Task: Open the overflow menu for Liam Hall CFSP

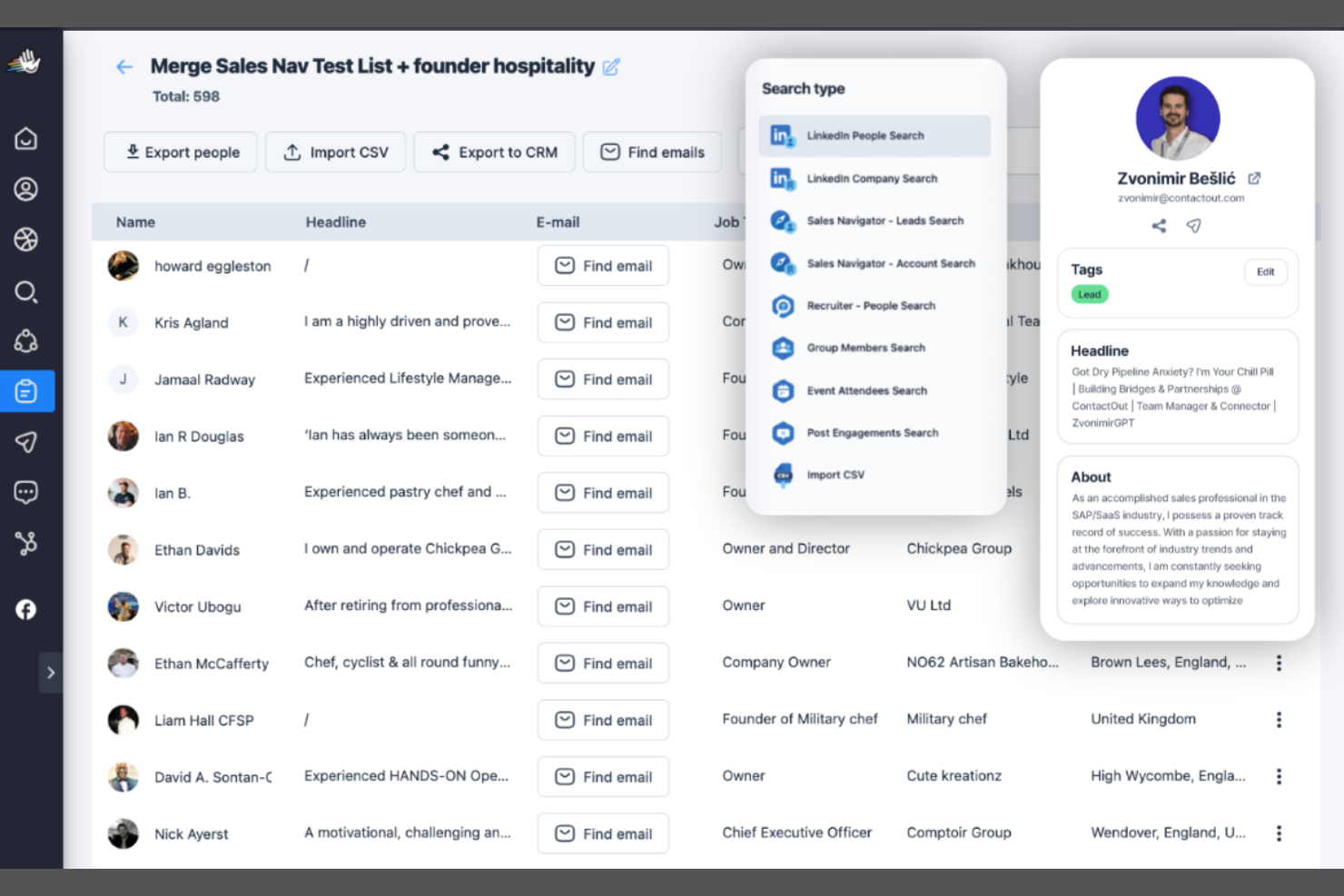Action: tap(1279, 719)
